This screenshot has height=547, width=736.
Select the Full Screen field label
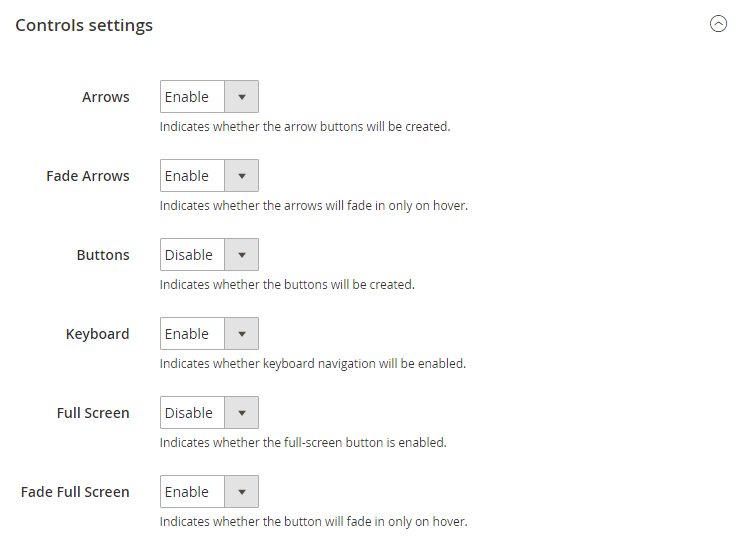[93, 413]
